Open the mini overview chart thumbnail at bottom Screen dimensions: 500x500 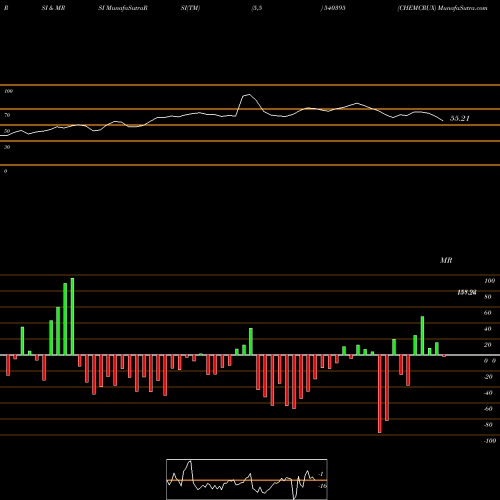[x=247, y=479]
